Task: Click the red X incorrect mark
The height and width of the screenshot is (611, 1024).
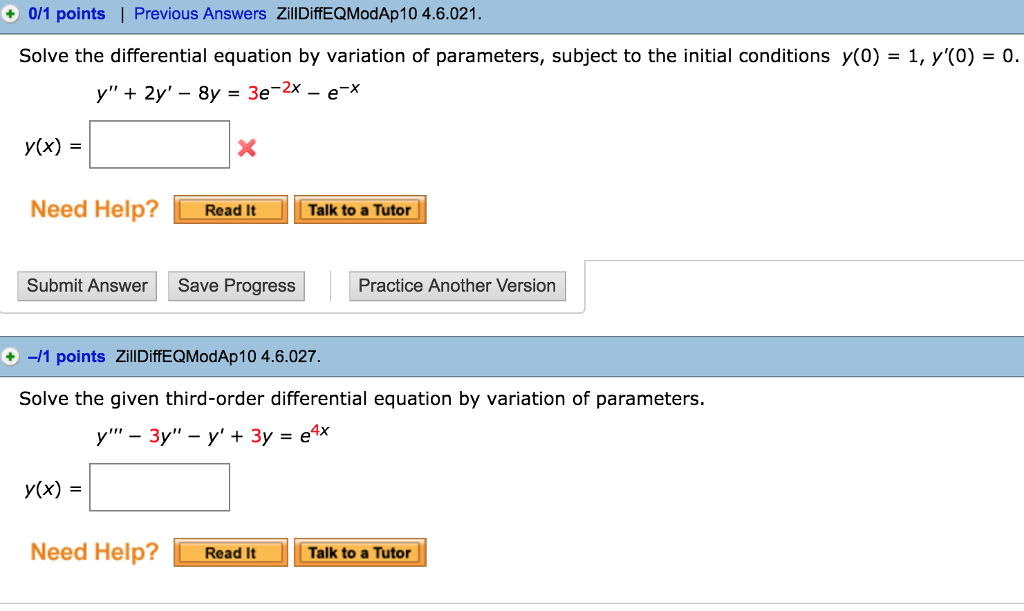Action: (247, 149)
